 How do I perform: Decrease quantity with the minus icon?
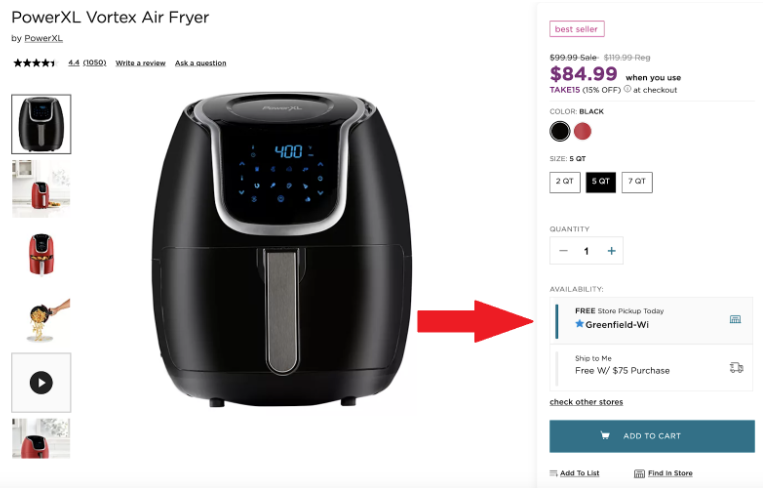563,251
